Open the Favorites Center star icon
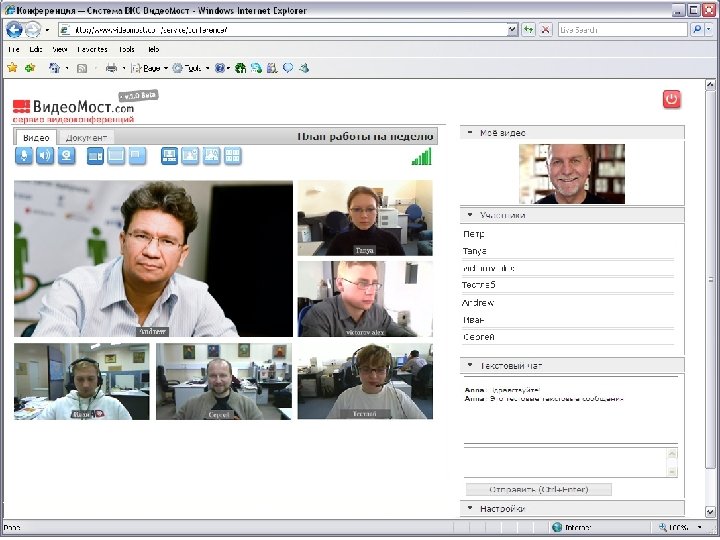720x540 pixels. pos(12,68)
